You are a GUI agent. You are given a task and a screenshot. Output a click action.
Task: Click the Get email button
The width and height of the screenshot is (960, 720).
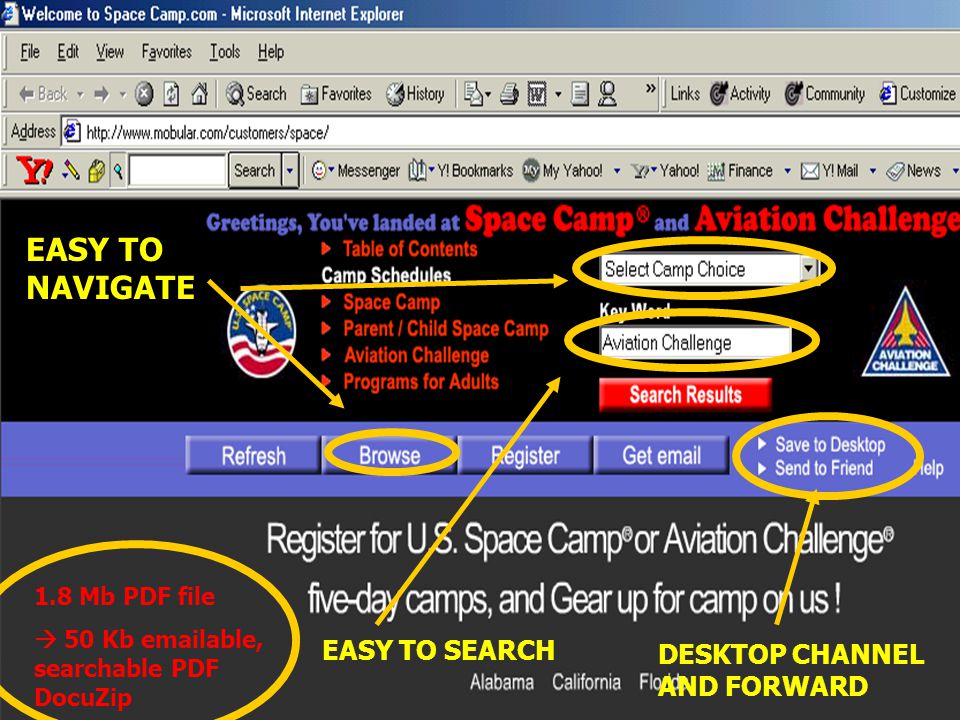[661, 456]
